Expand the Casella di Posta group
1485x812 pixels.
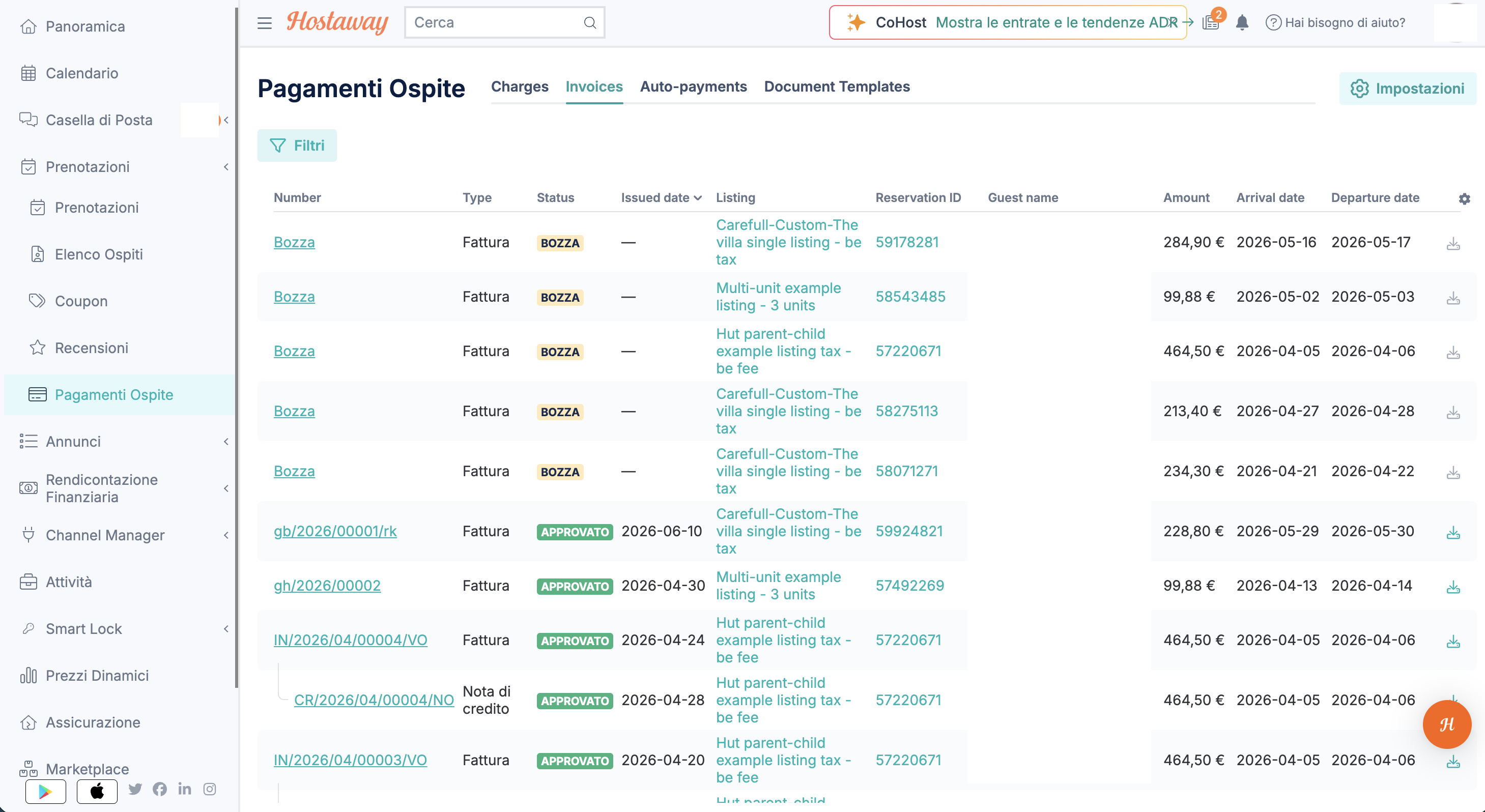click(x=226, y=120)
